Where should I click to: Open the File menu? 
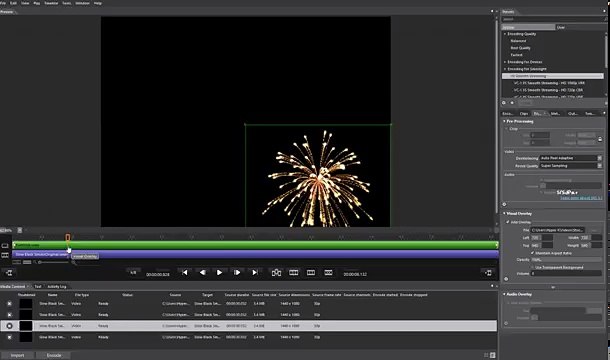pyautogui.click(x=3, y=3)
